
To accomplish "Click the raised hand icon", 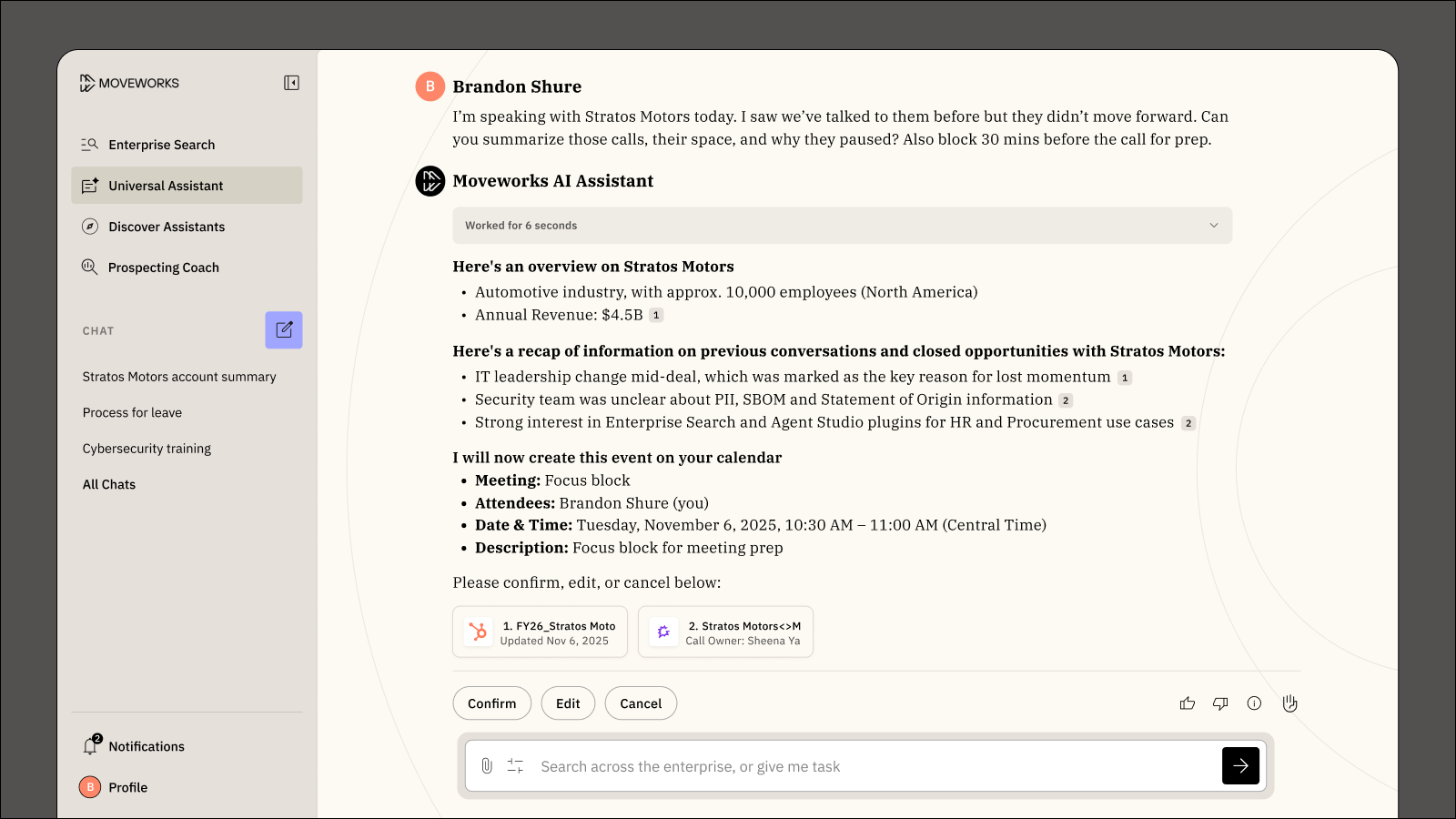I will pos(1289,703).
